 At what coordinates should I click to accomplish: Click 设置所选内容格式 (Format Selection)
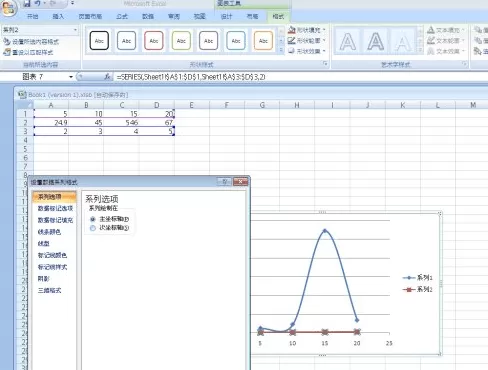coord(31,42)
